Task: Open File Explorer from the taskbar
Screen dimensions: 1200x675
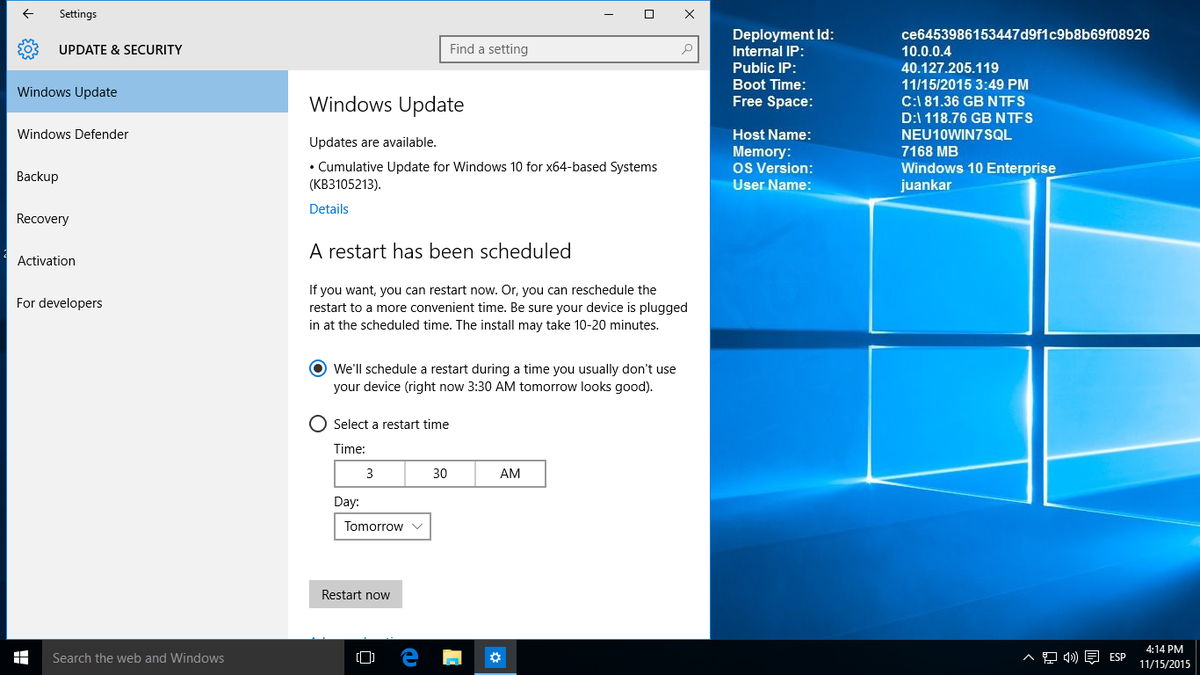Action: pyautogui.click(x=452, y=657)
